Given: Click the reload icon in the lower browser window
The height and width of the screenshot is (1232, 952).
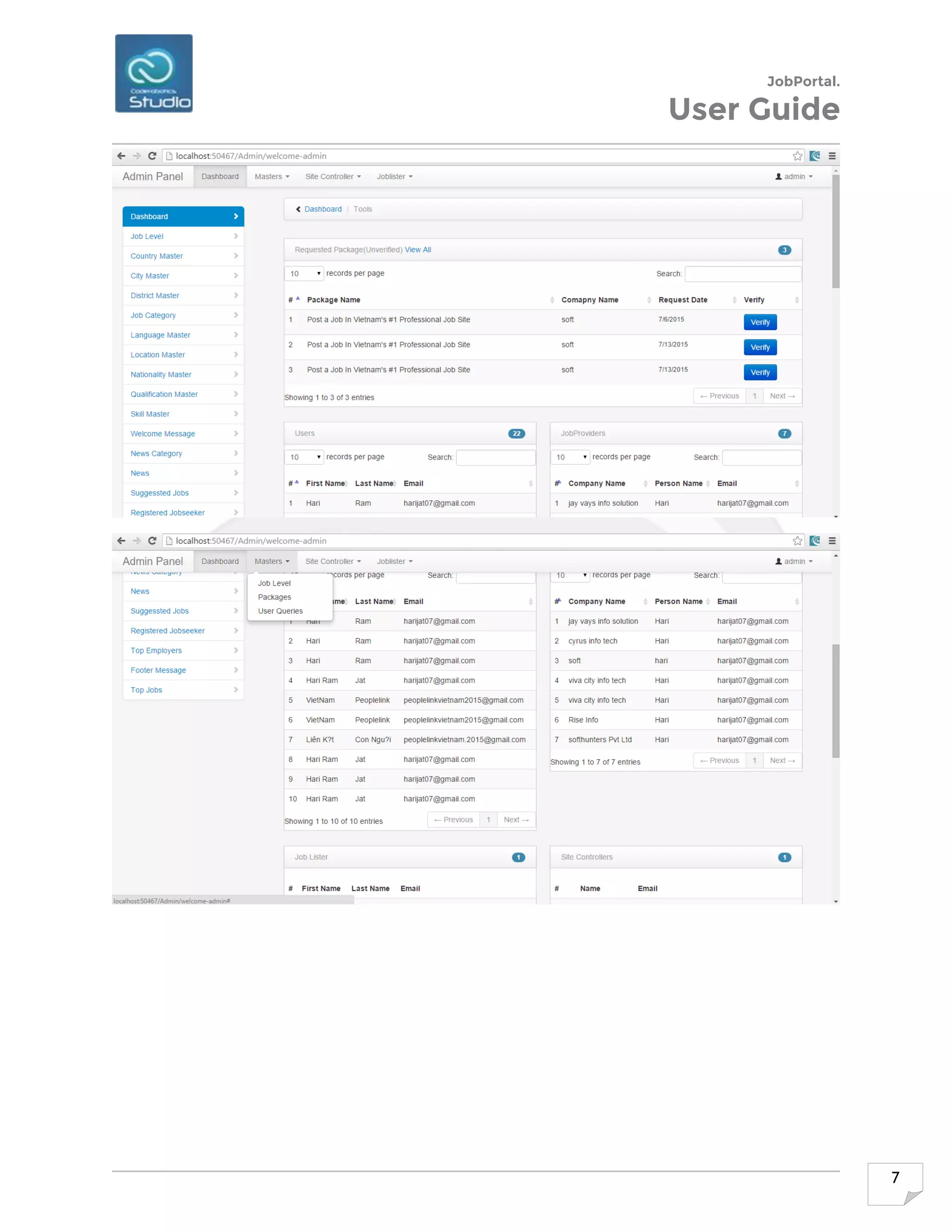Looking at the screenshot, I should coord(152,540).
